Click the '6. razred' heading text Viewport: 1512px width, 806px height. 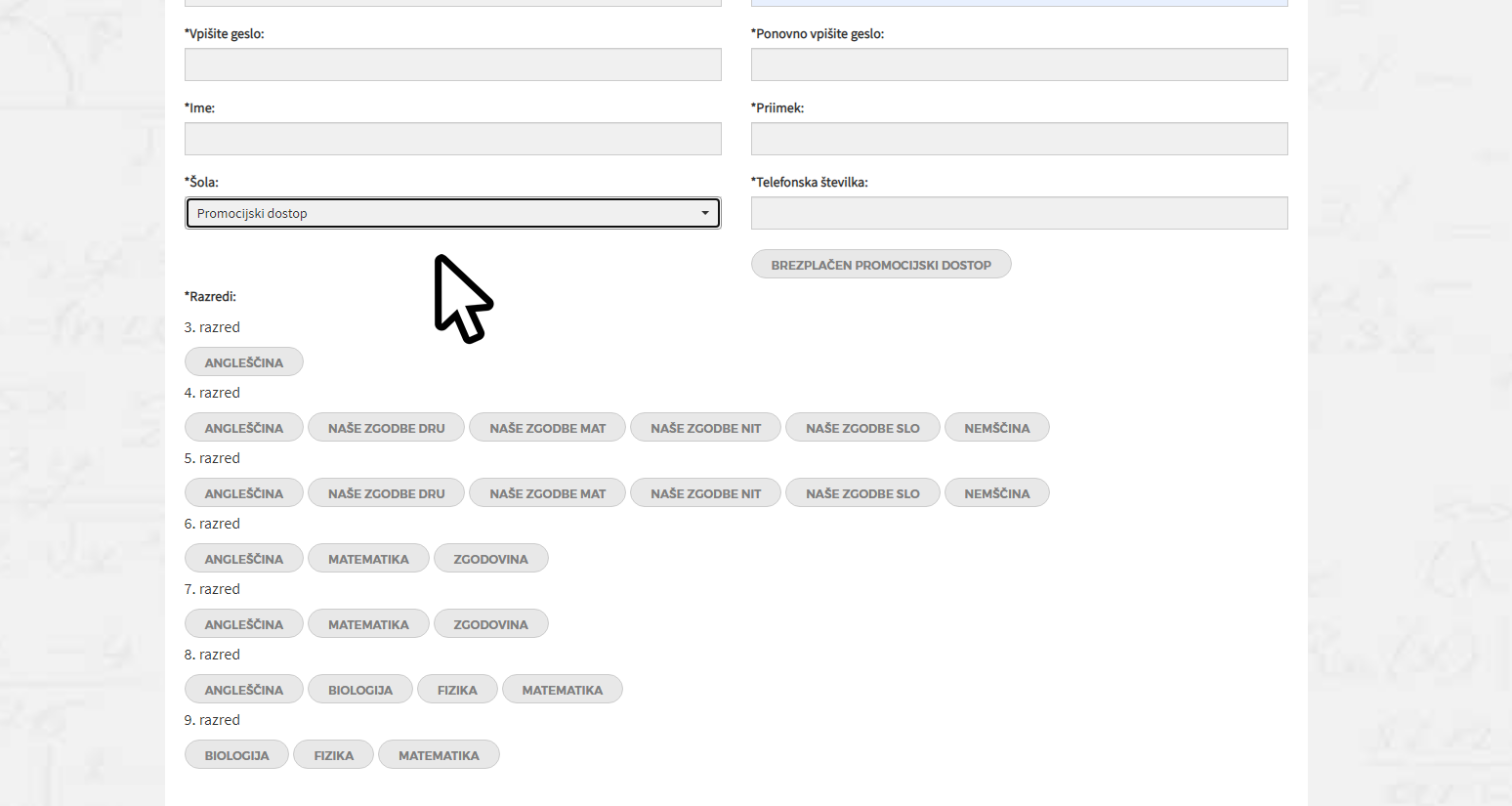pos(212,524)
